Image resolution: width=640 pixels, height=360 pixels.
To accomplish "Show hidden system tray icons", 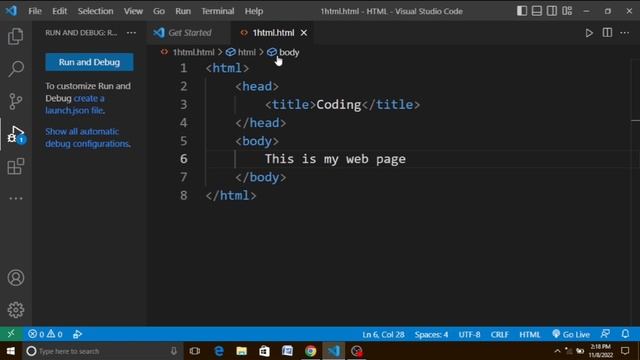I will click(x=557, y=351).
